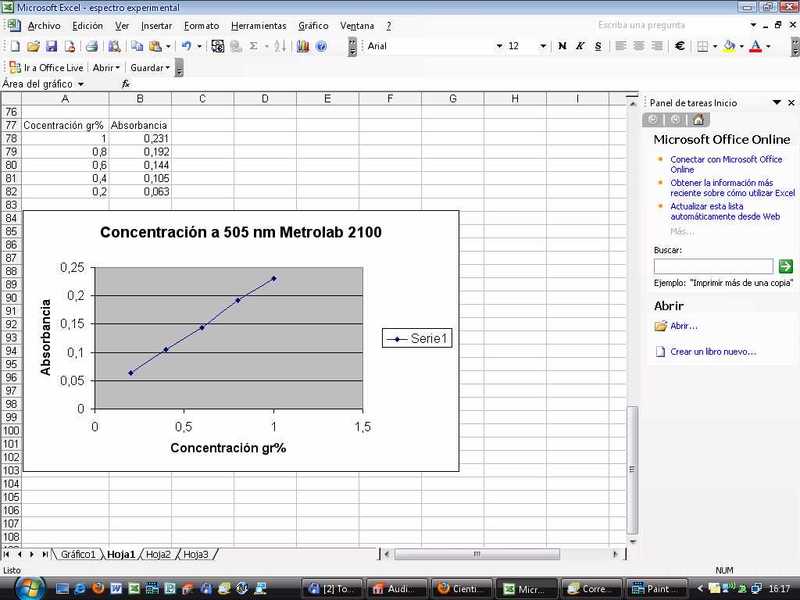Viewport: 800px width, 600px height.
Task: Launch the Chart Wizard icon
Action: [x=304, y=46]
